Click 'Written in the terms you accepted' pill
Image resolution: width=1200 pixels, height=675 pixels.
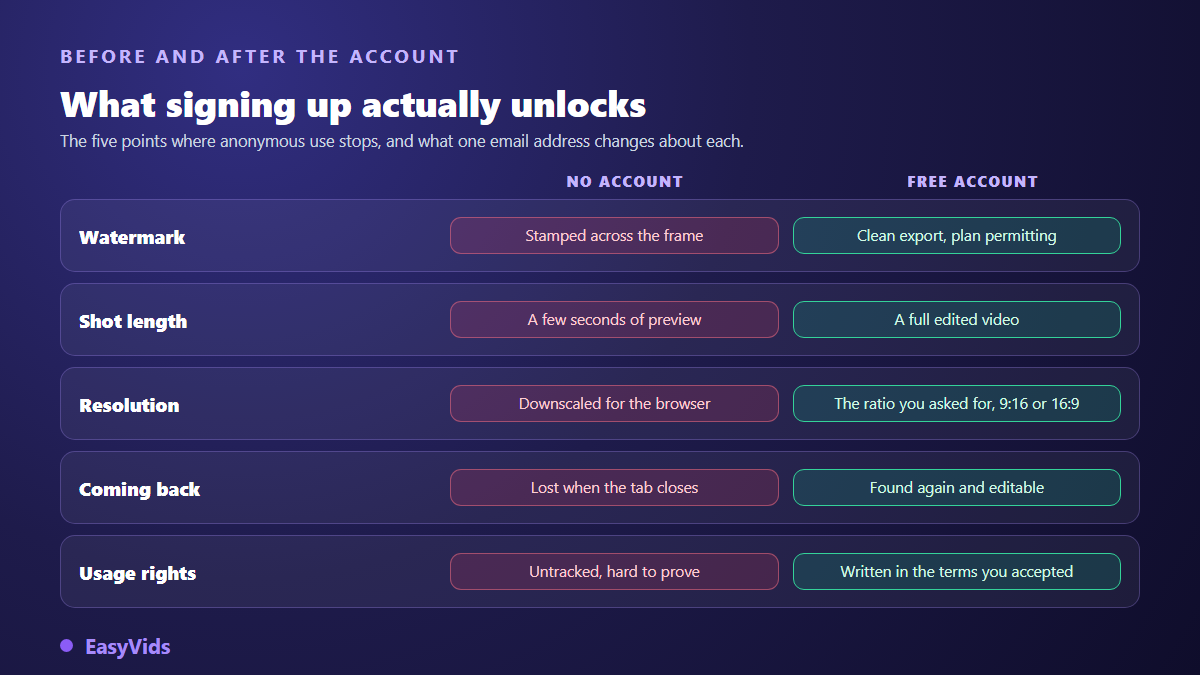pos(957,572)
